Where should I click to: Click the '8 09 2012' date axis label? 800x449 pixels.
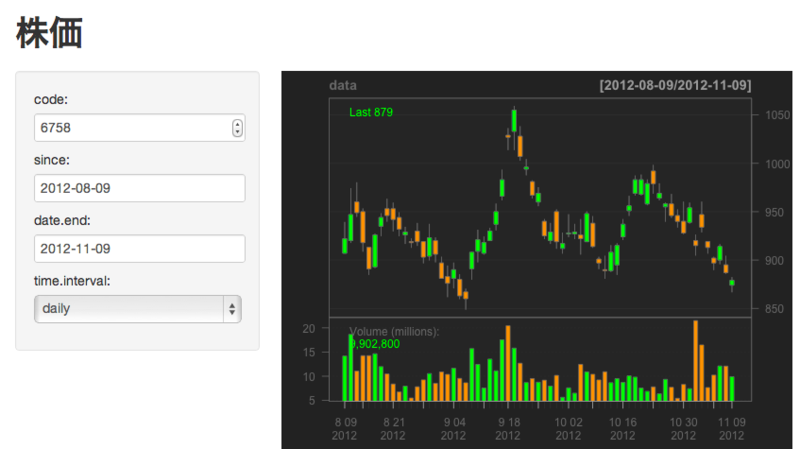coord(345,429)
